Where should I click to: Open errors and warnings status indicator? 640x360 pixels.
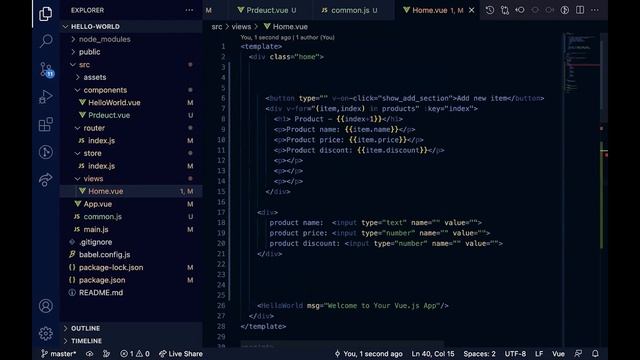point(135,354)
